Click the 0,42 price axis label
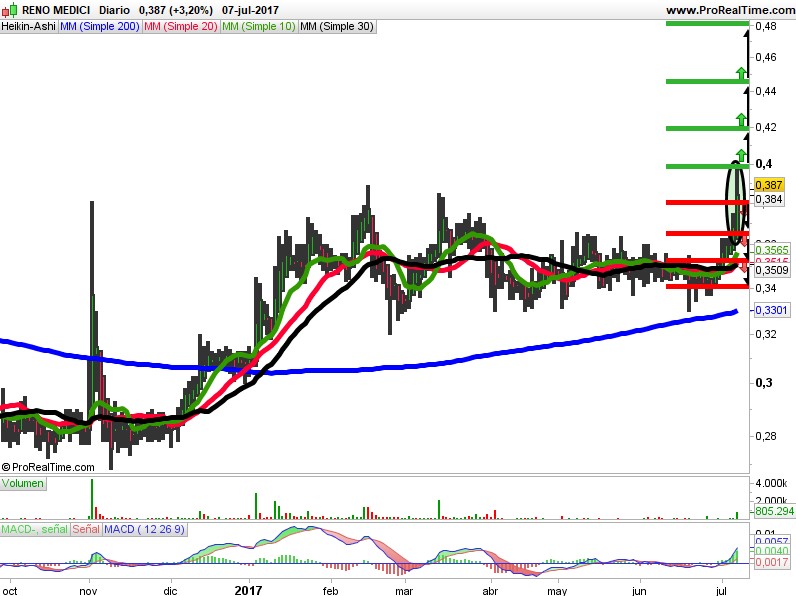Viewport: 796px width, 596px height. point(766,127)
